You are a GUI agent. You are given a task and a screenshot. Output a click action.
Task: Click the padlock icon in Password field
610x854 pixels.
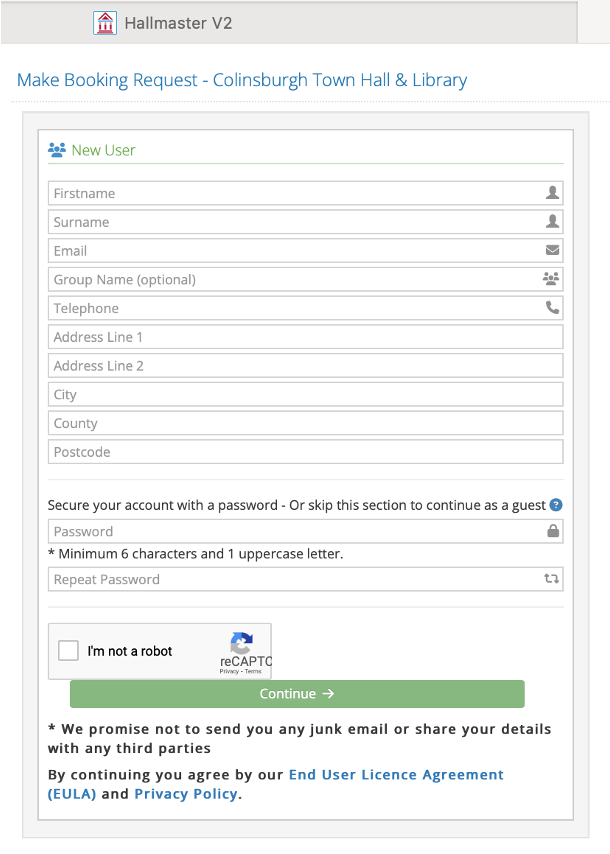[x=553, y=530]
